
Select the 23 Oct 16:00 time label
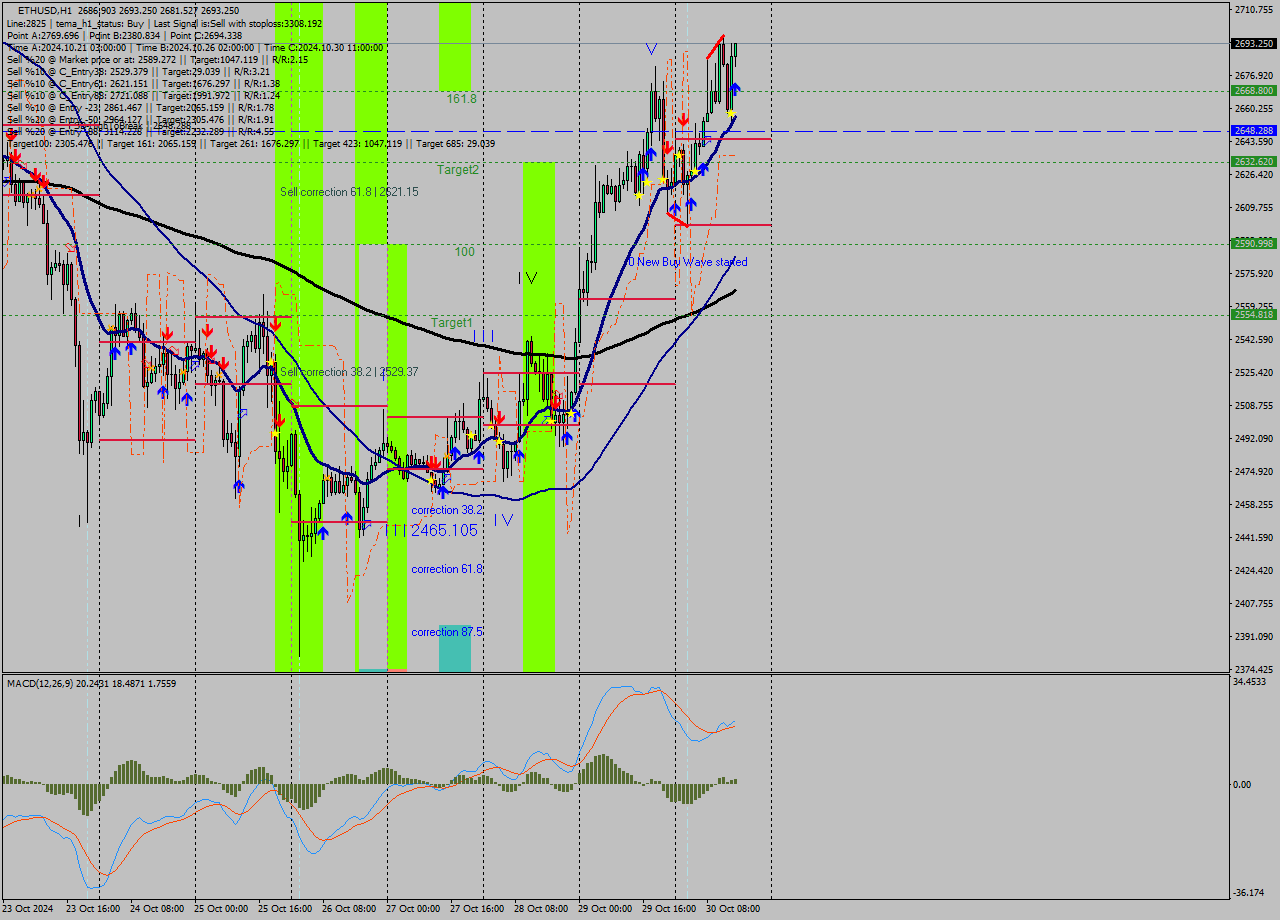point(93,909)
